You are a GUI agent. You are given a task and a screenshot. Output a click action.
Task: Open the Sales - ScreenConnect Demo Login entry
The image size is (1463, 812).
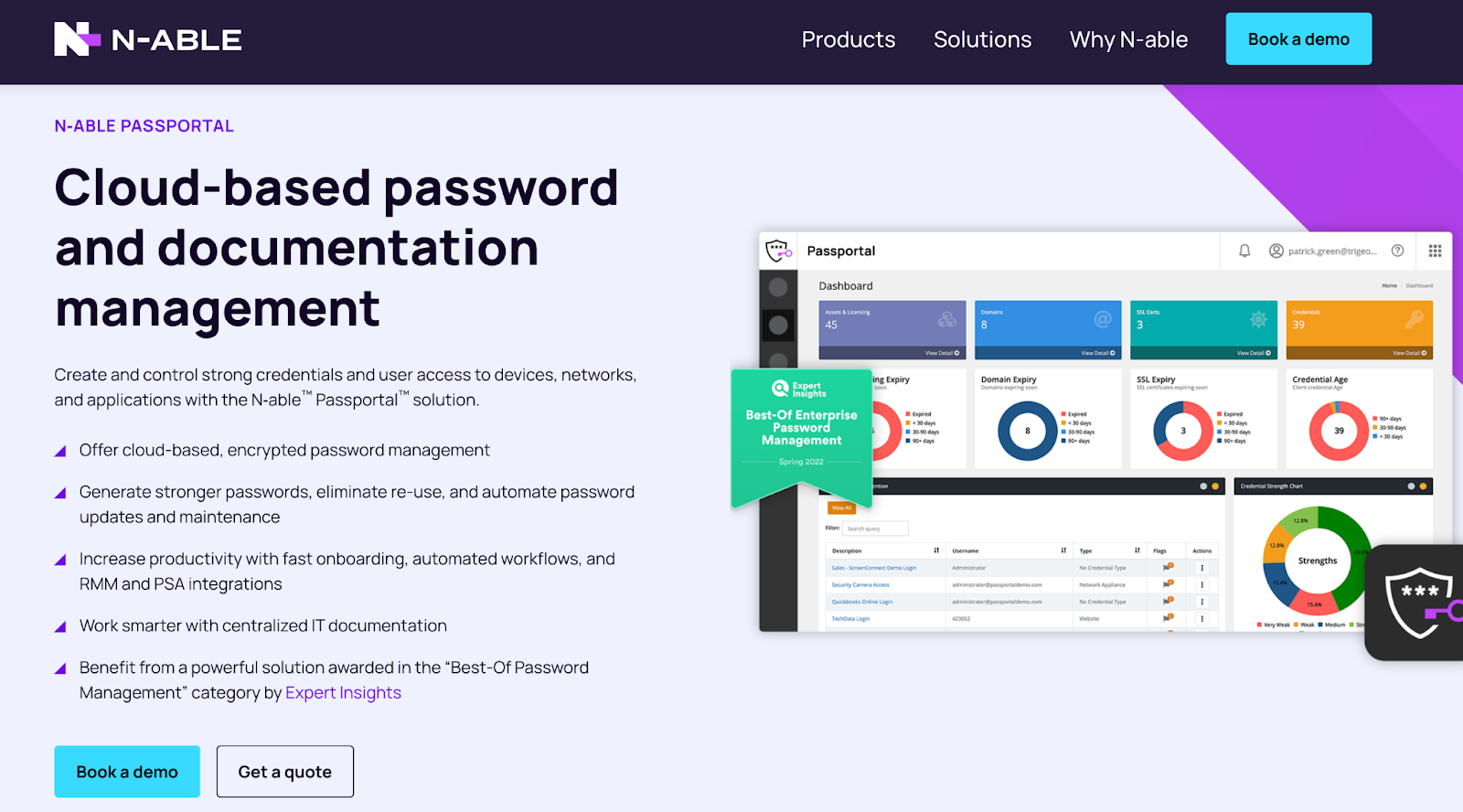[x=873, y=568]
